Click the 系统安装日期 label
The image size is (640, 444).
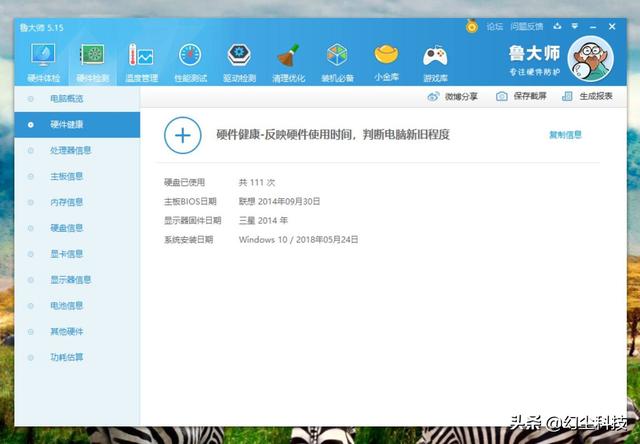(x=189, y=240)
